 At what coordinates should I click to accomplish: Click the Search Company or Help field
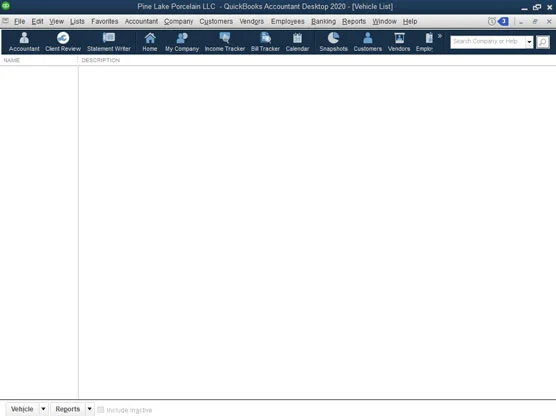488,42
